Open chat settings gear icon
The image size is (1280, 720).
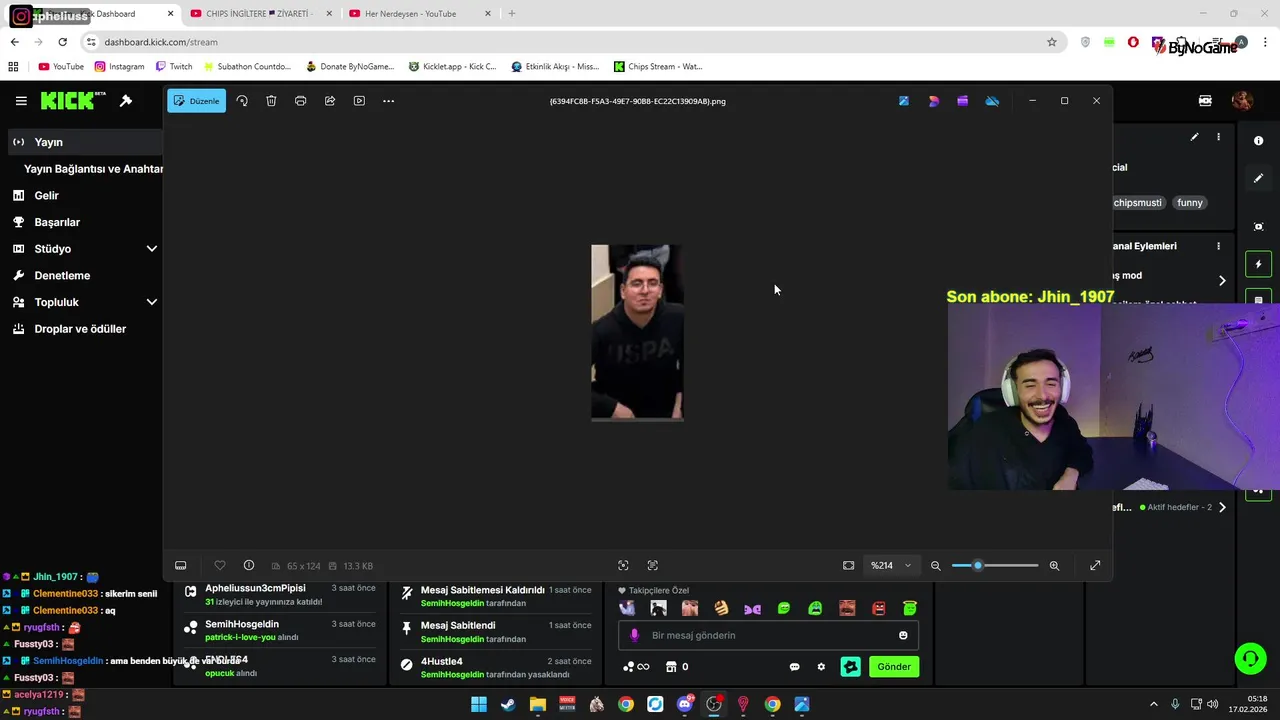click(821, 667)
